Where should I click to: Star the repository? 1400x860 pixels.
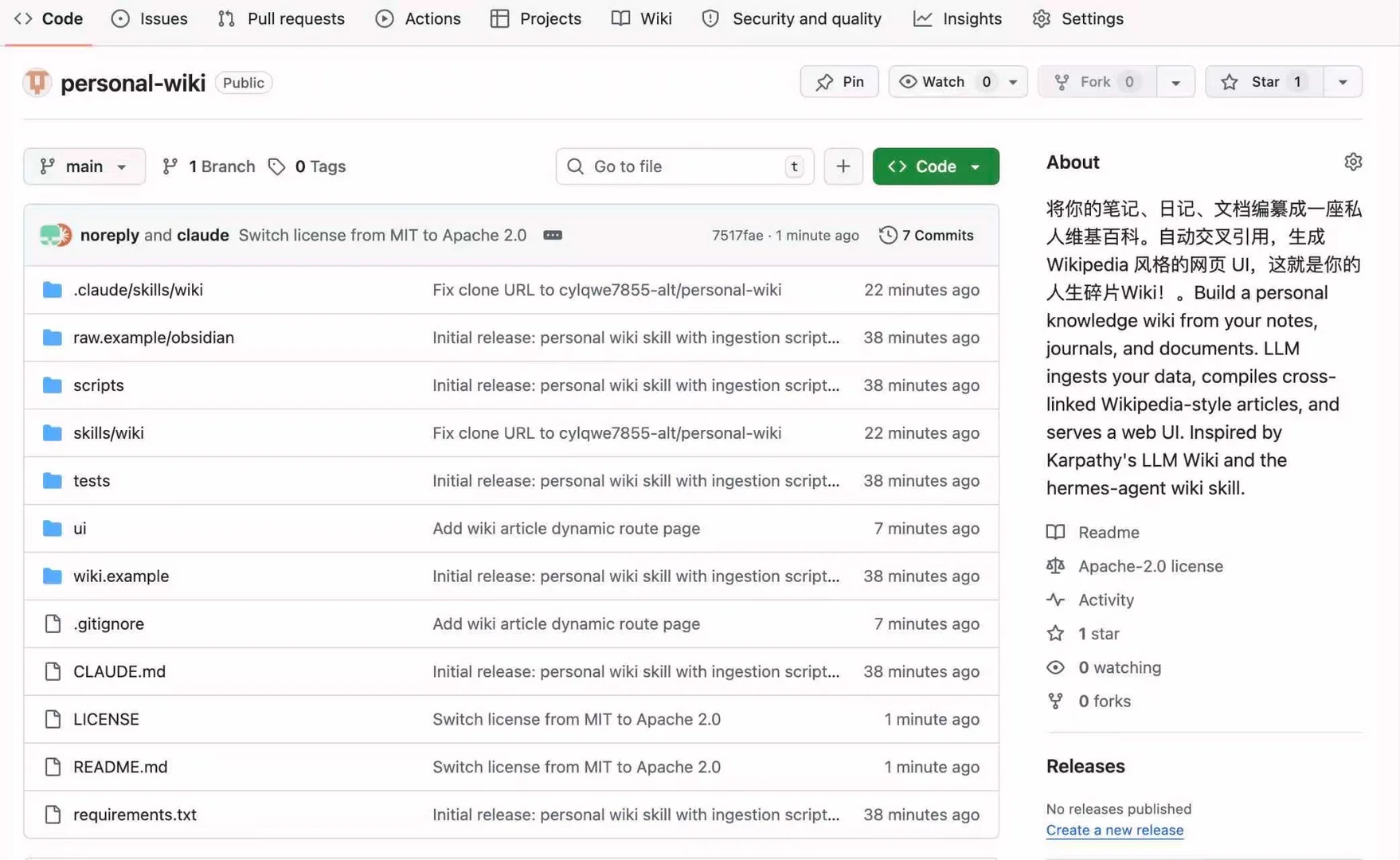[x=1264, y=81]
